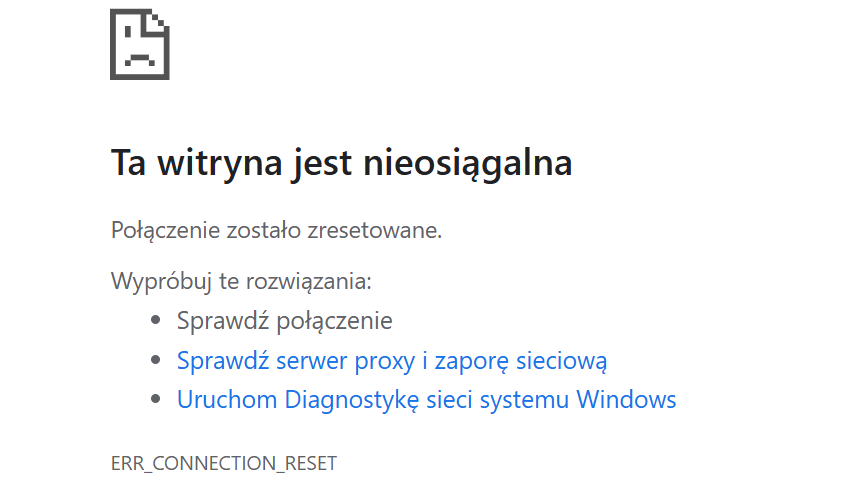Click the ERR_CONNECTION_RESET error code
Viewport: 857px width, 483px height.
[x=224, y=463]
